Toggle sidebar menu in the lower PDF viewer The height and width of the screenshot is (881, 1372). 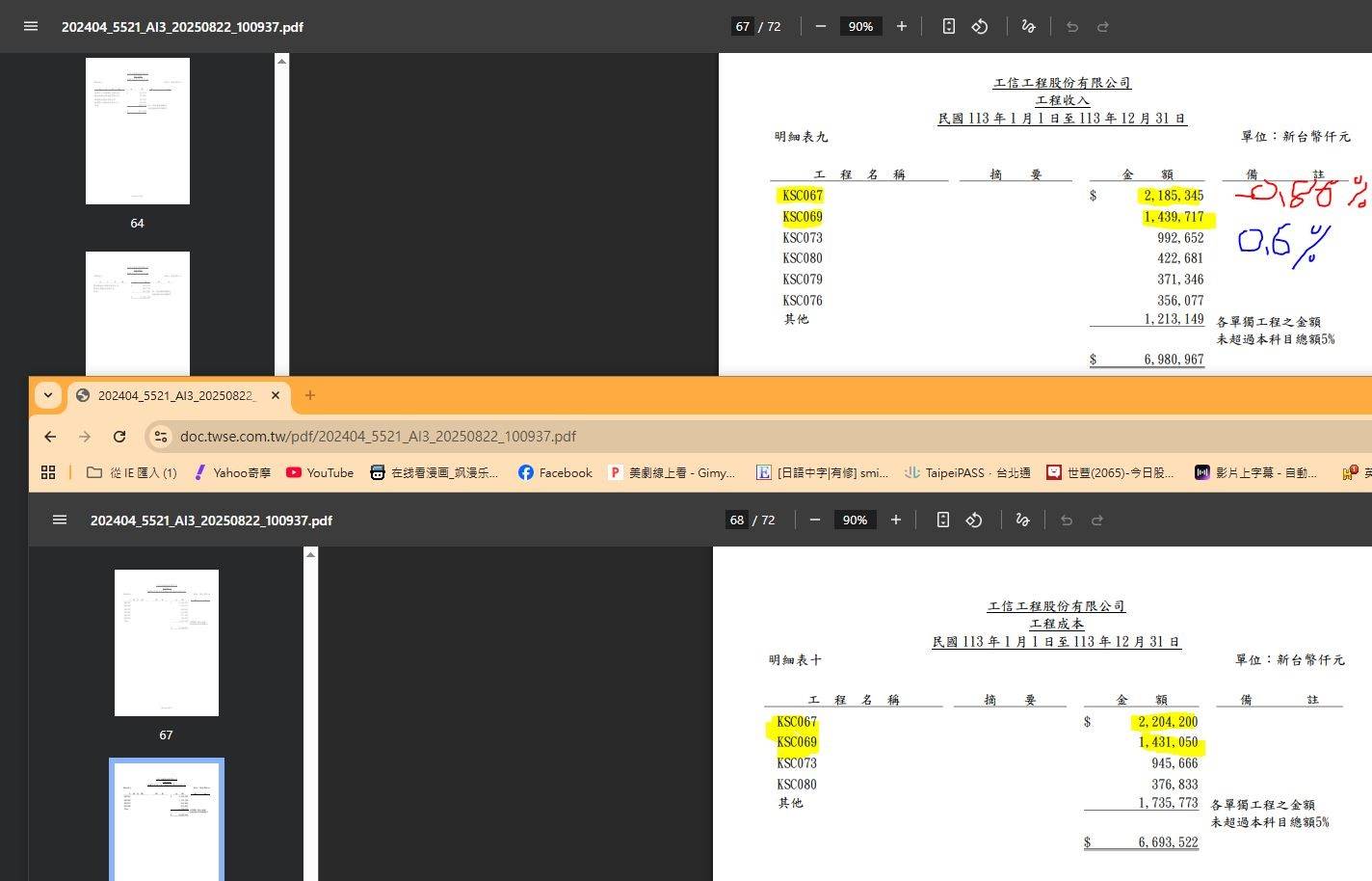(60, 520)
